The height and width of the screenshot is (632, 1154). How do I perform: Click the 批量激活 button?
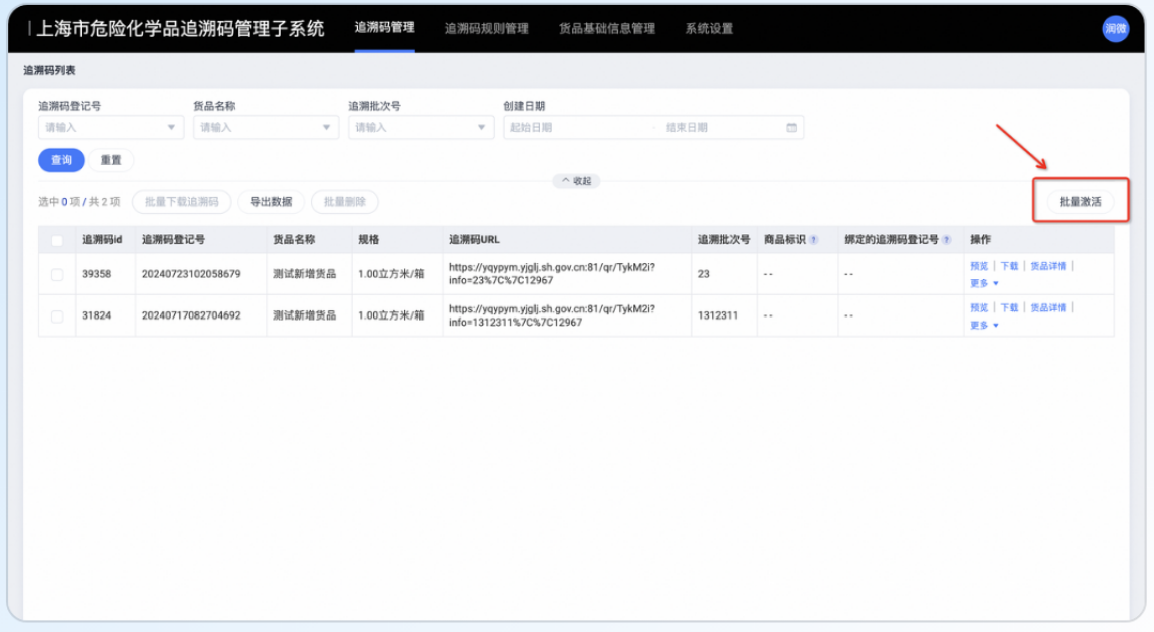click(1080, 201)
